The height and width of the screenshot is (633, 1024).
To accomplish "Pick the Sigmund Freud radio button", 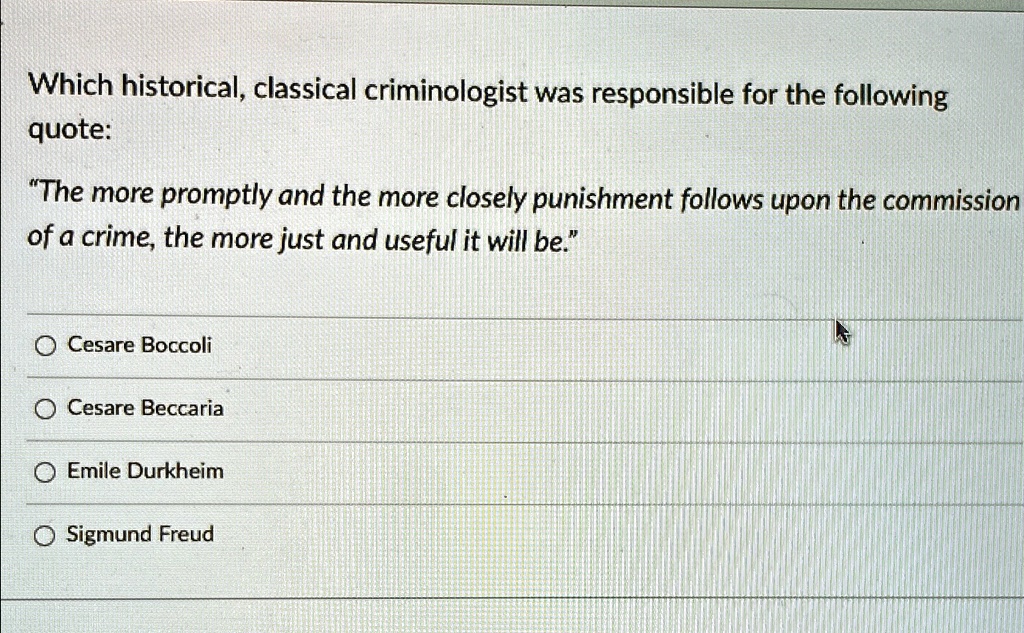I will coord(44,536).
